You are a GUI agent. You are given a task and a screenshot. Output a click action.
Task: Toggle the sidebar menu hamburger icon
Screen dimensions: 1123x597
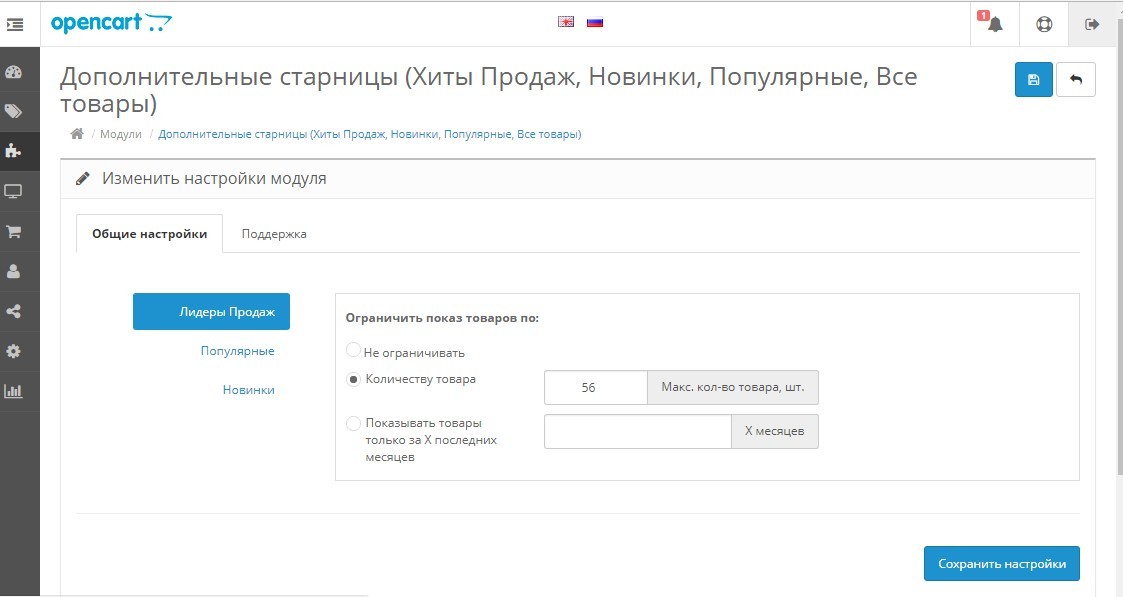coord(14,24)
